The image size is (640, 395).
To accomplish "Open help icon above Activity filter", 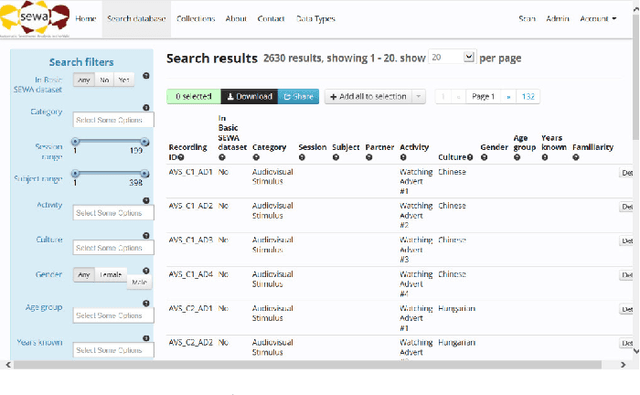I will pyautogui.click(x=146, y=200).
